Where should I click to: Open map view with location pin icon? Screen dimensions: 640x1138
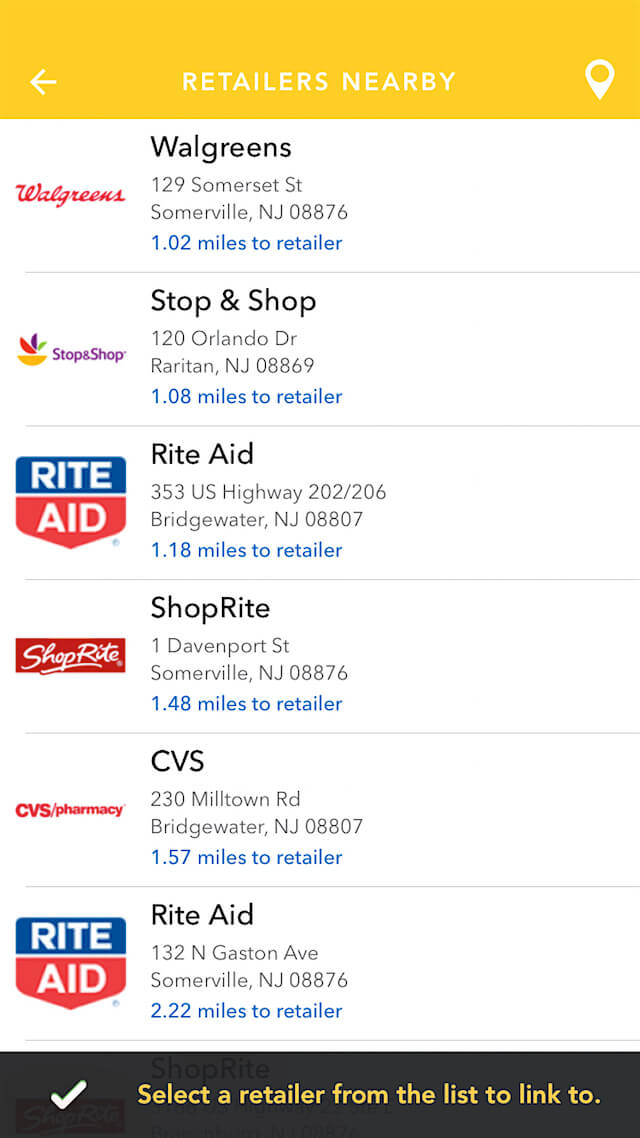[x=599, y=80]
